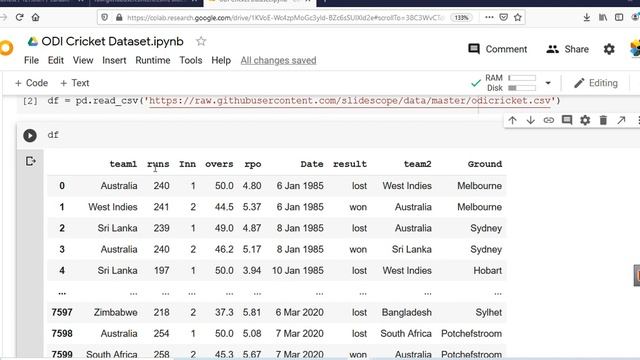Click the runs value 197
The height and width of the screenshot is (360, 640).
162,271
